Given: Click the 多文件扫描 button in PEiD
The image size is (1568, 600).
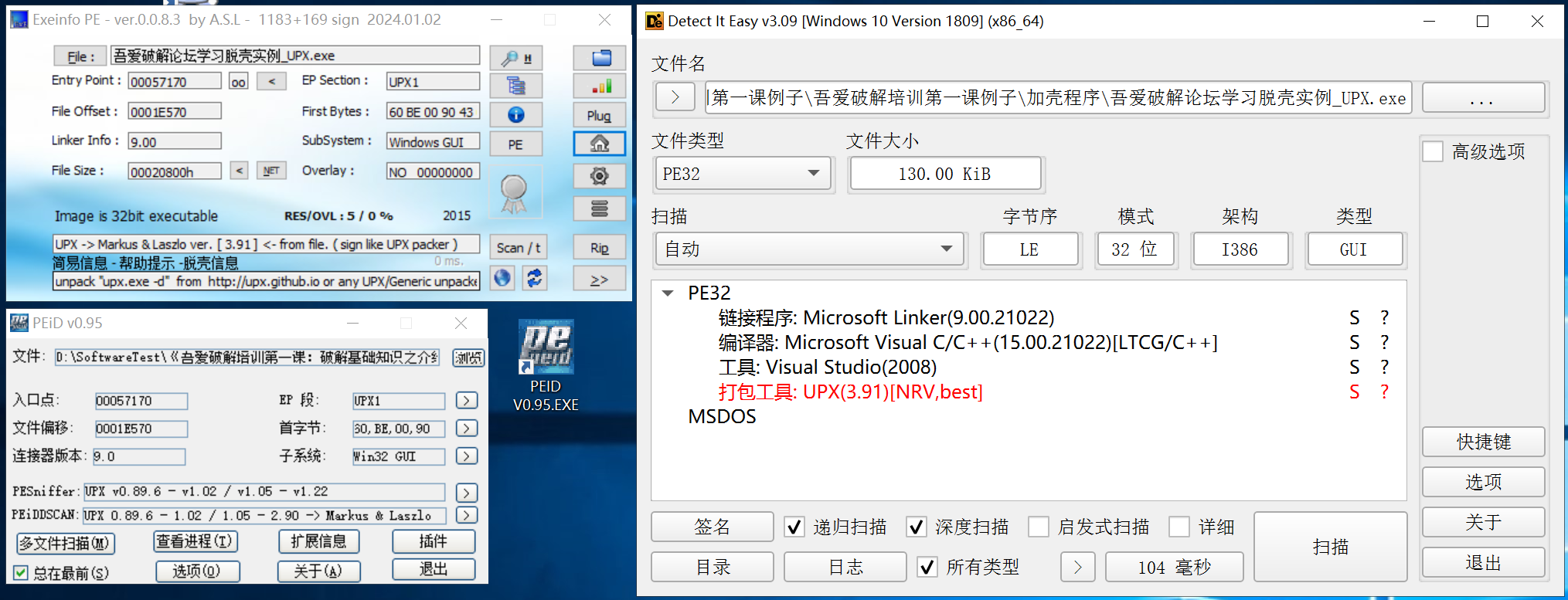Looking at the screenshot, I should (x=66, y=544).
